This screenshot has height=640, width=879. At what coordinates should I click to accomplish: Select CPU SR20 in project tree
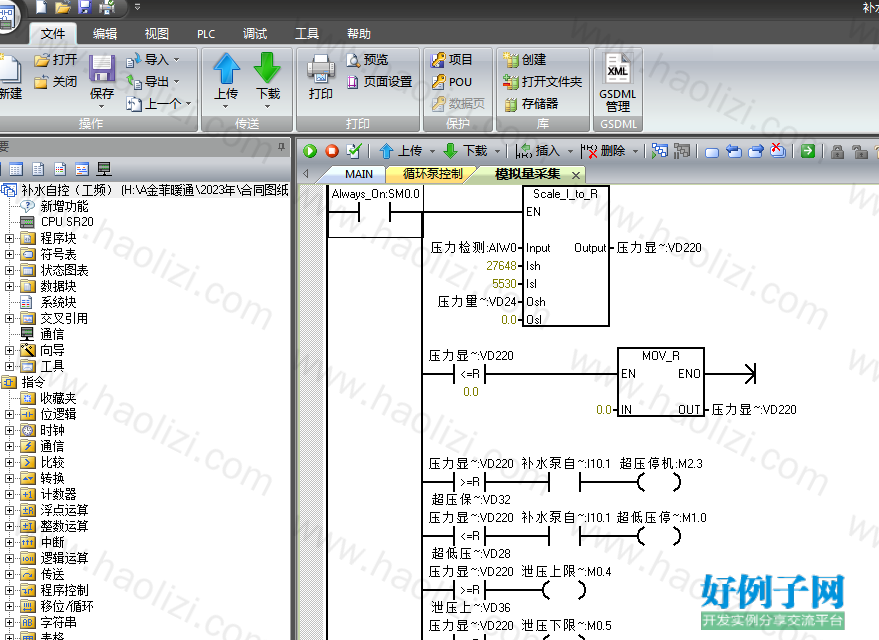pyautogui.click(x=67, y=222)
